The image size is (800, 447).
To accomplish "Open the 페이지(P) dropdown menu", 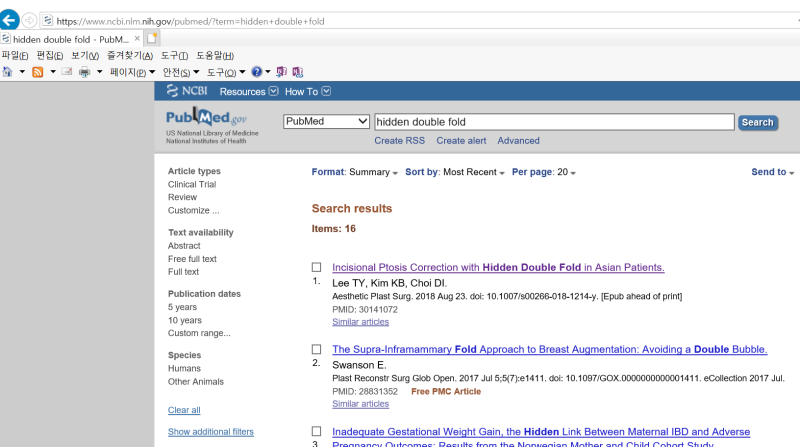I will 132,72.
